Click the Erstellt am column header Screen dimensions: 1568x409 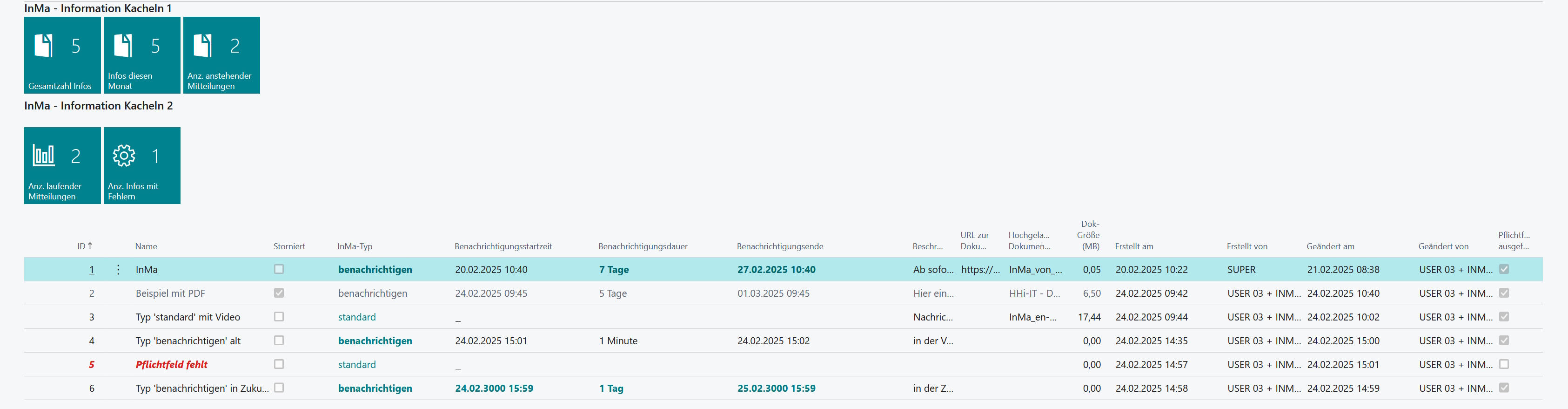(1133, 246)
